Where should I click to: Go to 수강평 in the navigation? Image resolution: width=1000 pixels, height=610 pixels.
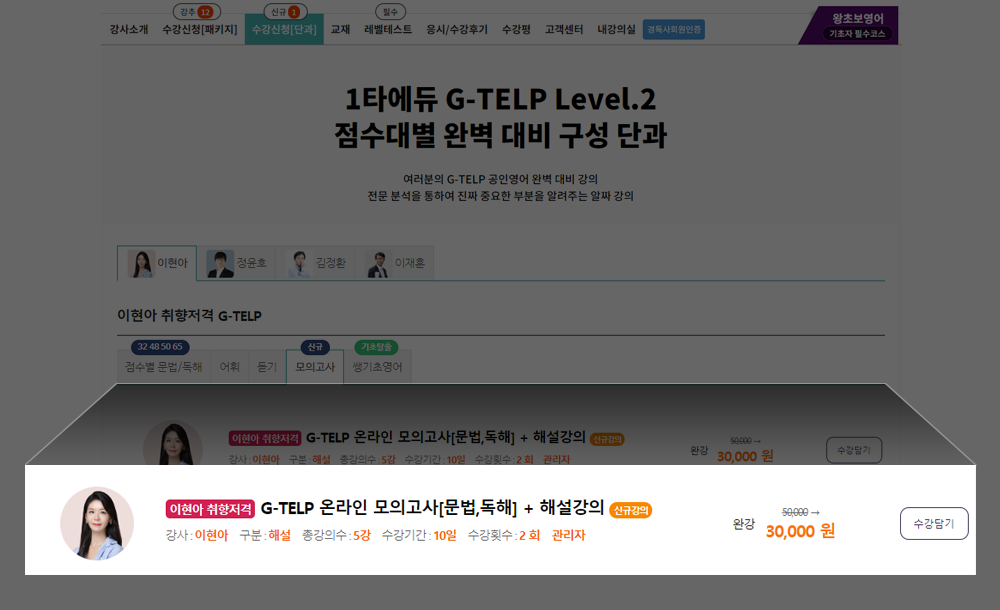pyautogui.click(x=516, y=29)
